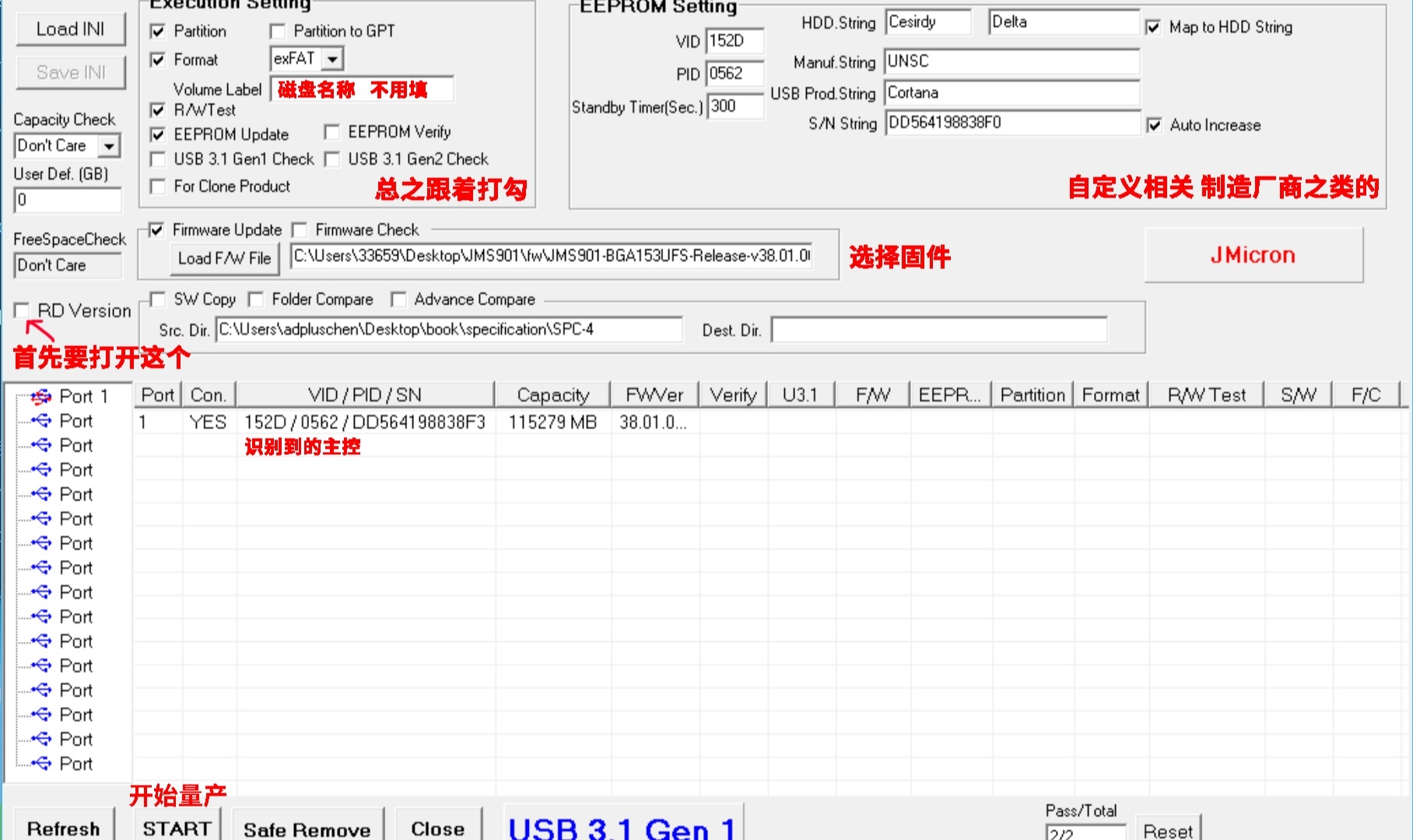This screenshot has width=1413, height=840.
Task: Select Port 1 in the port tree
Action: [84, 397]
